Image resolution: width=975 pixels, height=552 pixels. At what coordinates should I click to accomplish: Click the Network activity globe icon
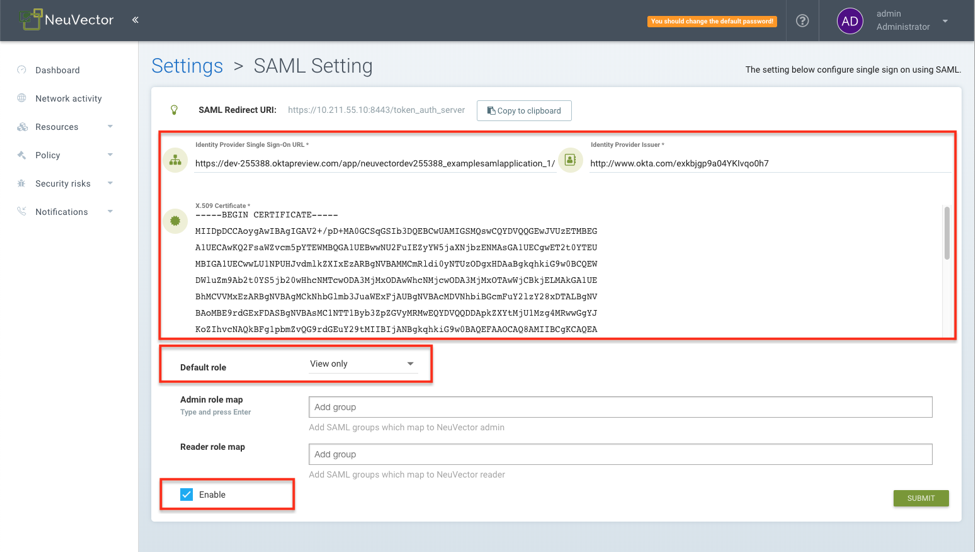click(x=22, y=98)
